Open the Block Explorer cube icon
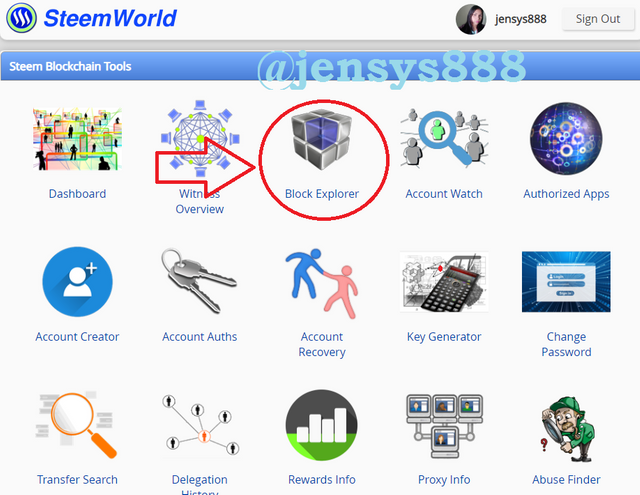Image resolution: width=640 pixels, height=495 pixels. [x=322, y=139]
